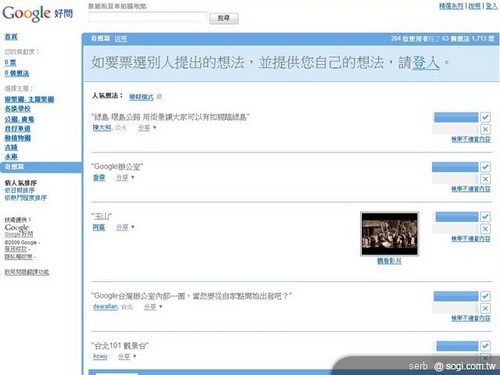This screenshot has width=500, height=375.
Task: Open the 簡報模式 presentation mode link
Action: tap(141, 97)
